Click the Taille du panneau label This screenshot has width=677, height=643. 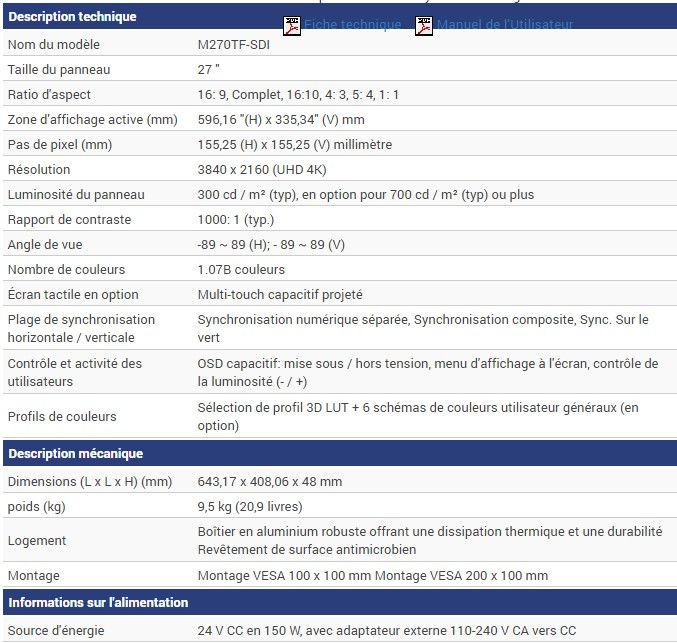[x=59, y=70]
